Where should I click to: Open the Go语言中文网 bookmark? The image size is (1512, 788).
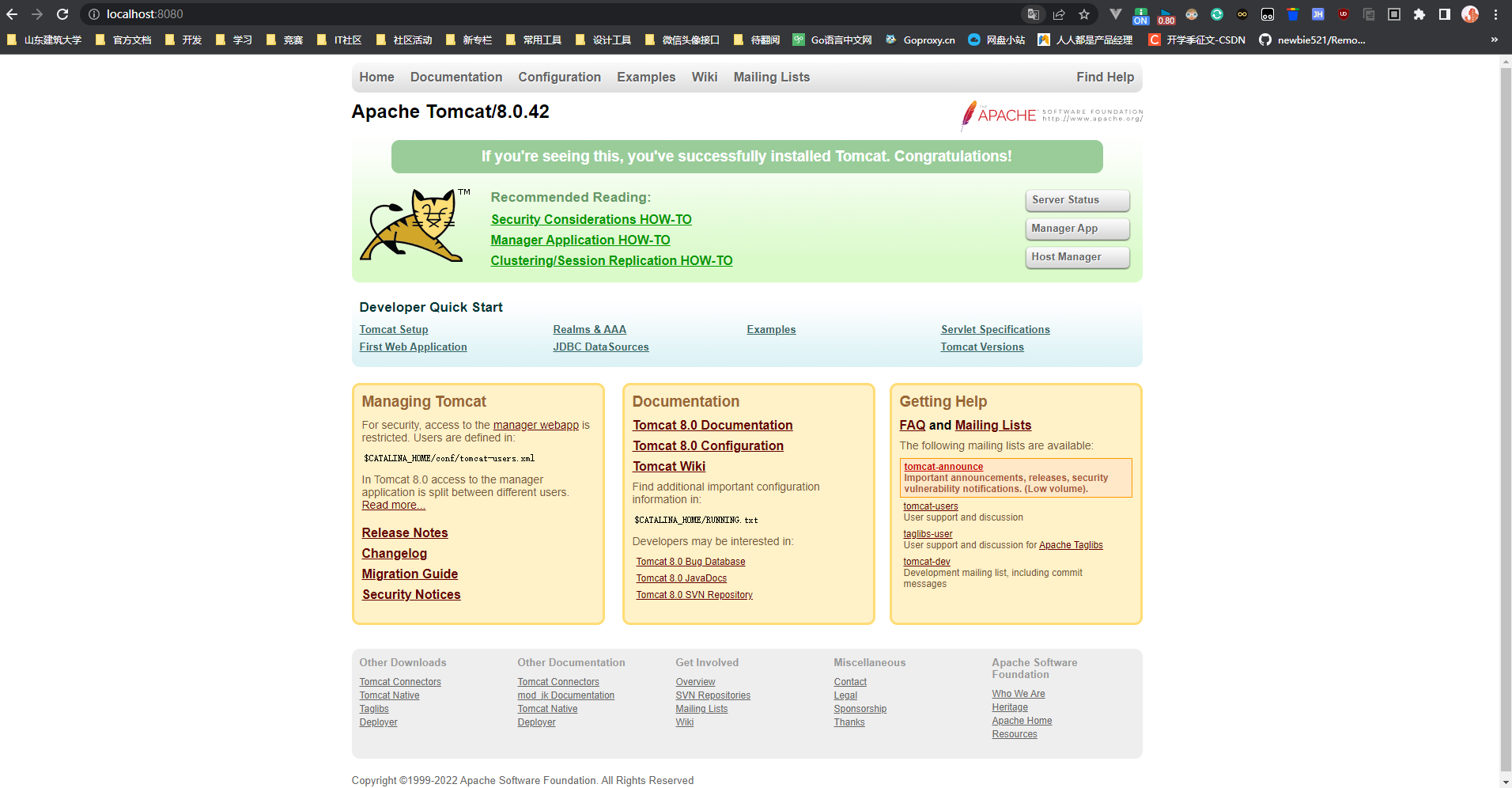833,40
